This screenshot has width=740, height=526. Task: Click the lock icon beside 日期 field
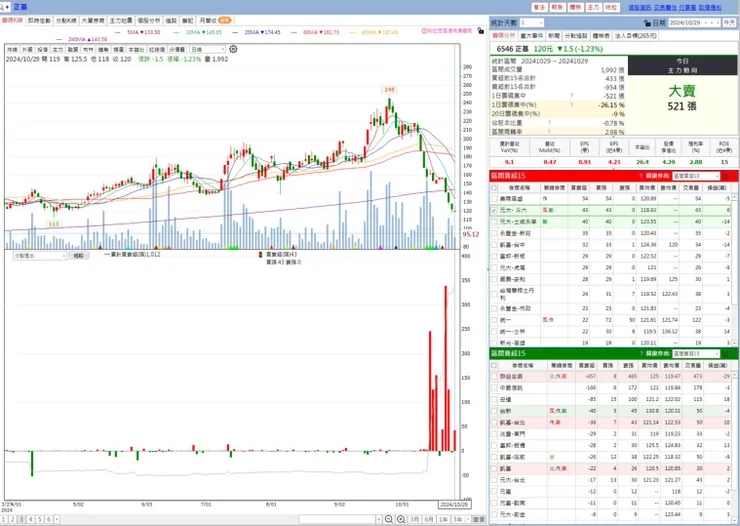(647, 23)
